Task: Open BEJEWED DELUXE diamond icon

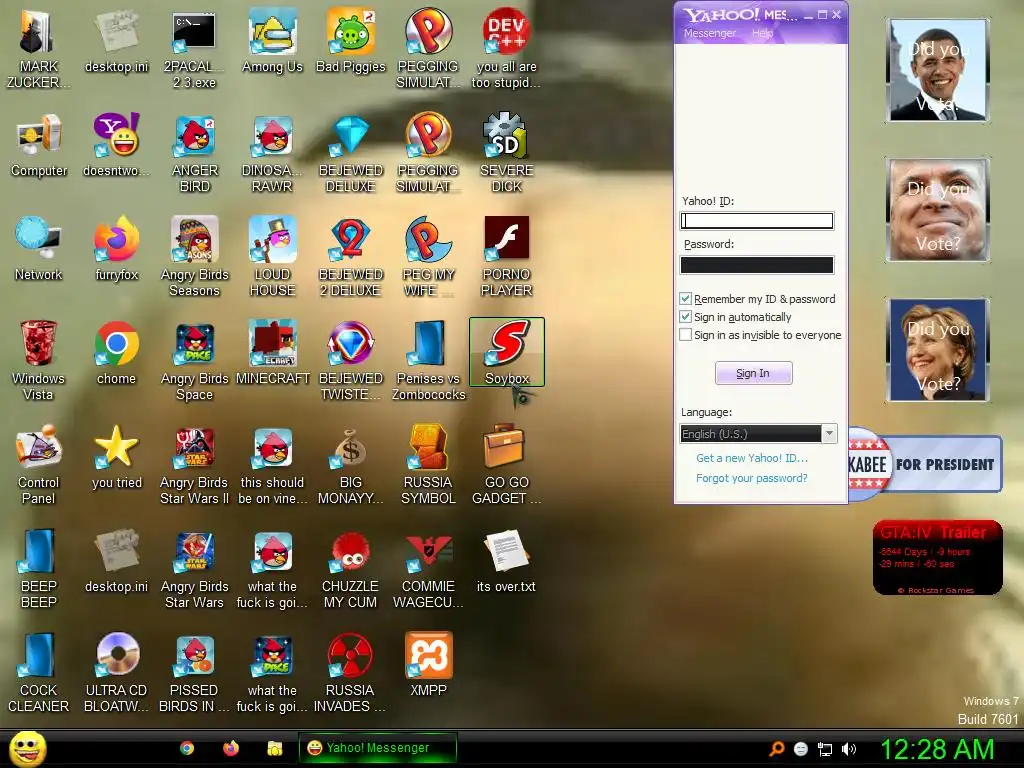Action: click(351, 153)
